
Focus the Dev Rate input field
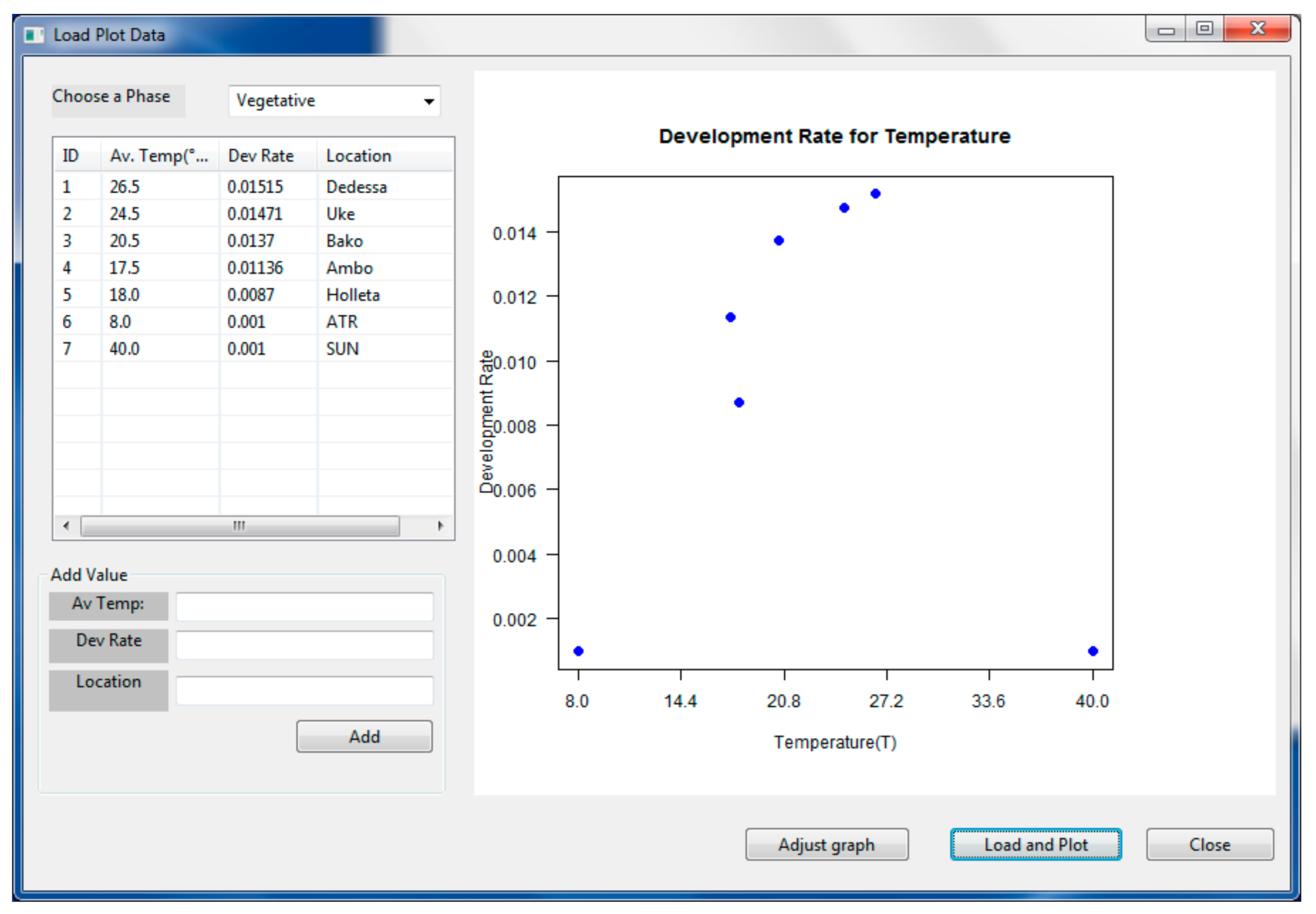click(304, 646)
